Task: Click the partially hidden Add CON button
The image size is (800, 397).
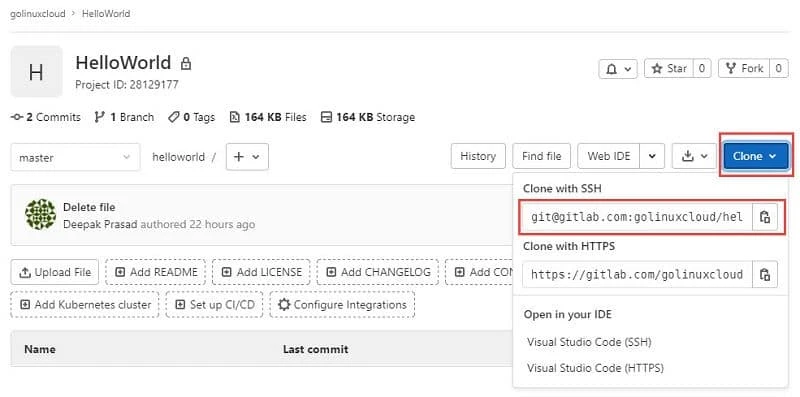Action: coord(479,272)
